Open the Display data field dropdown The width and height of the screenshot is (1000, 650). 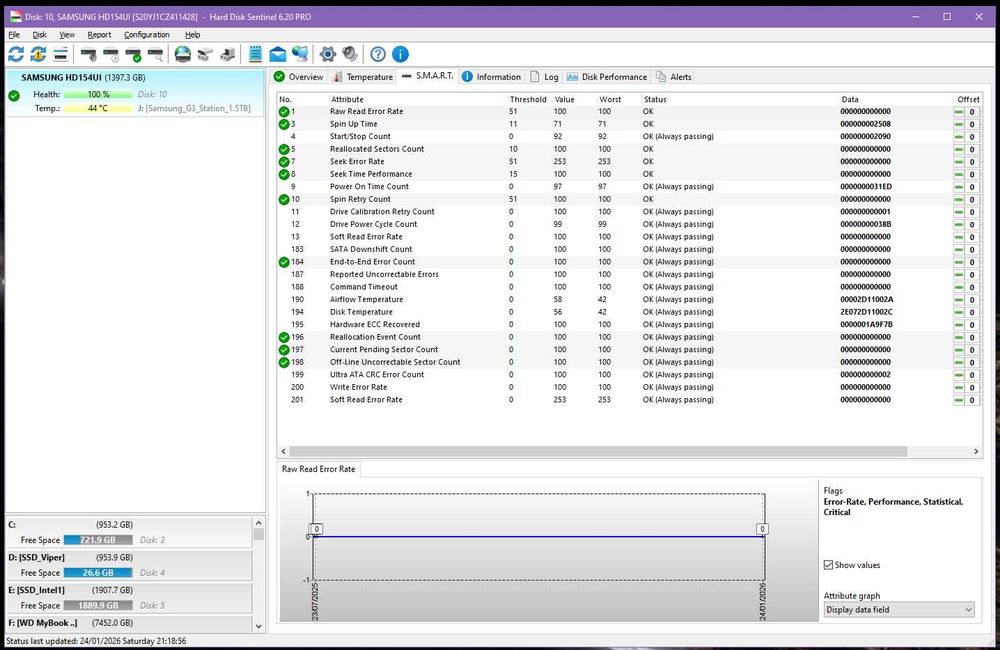[x=899, y=610]
